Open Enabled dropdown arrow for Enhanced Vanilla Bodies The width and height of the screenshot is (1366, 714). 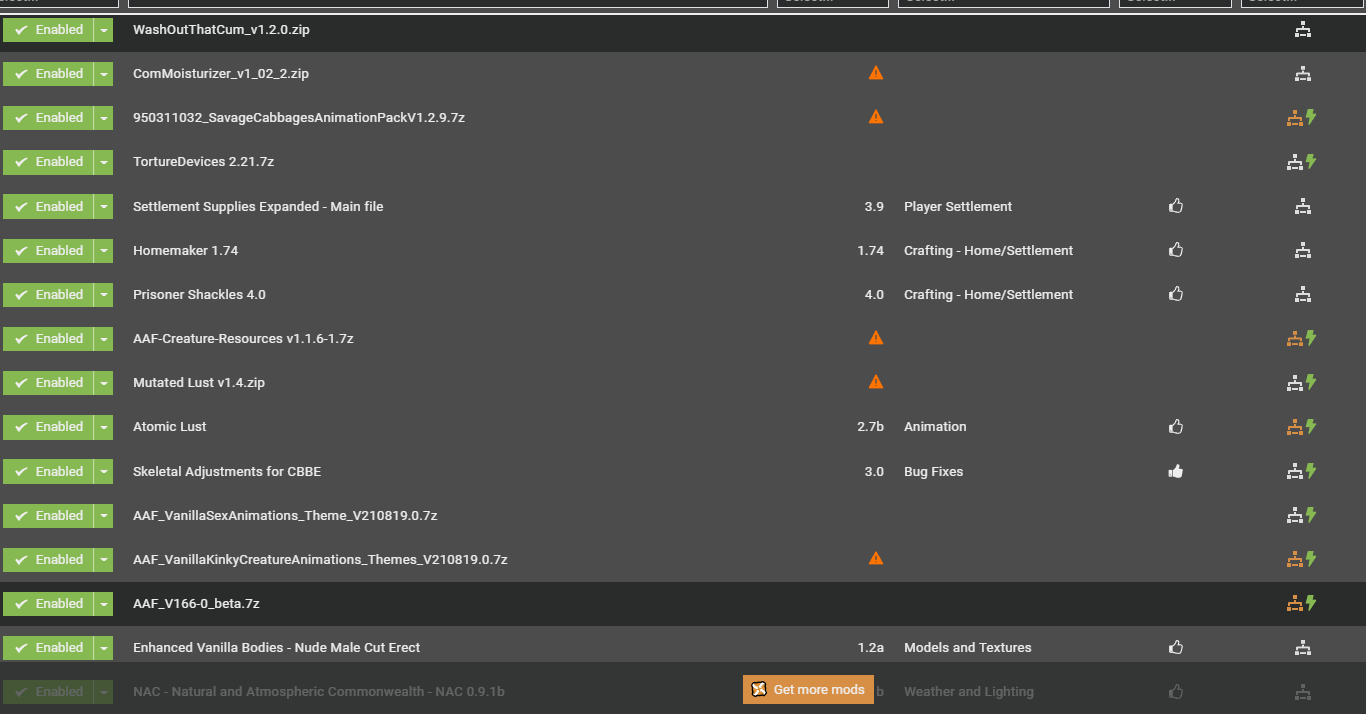[104, 648]
